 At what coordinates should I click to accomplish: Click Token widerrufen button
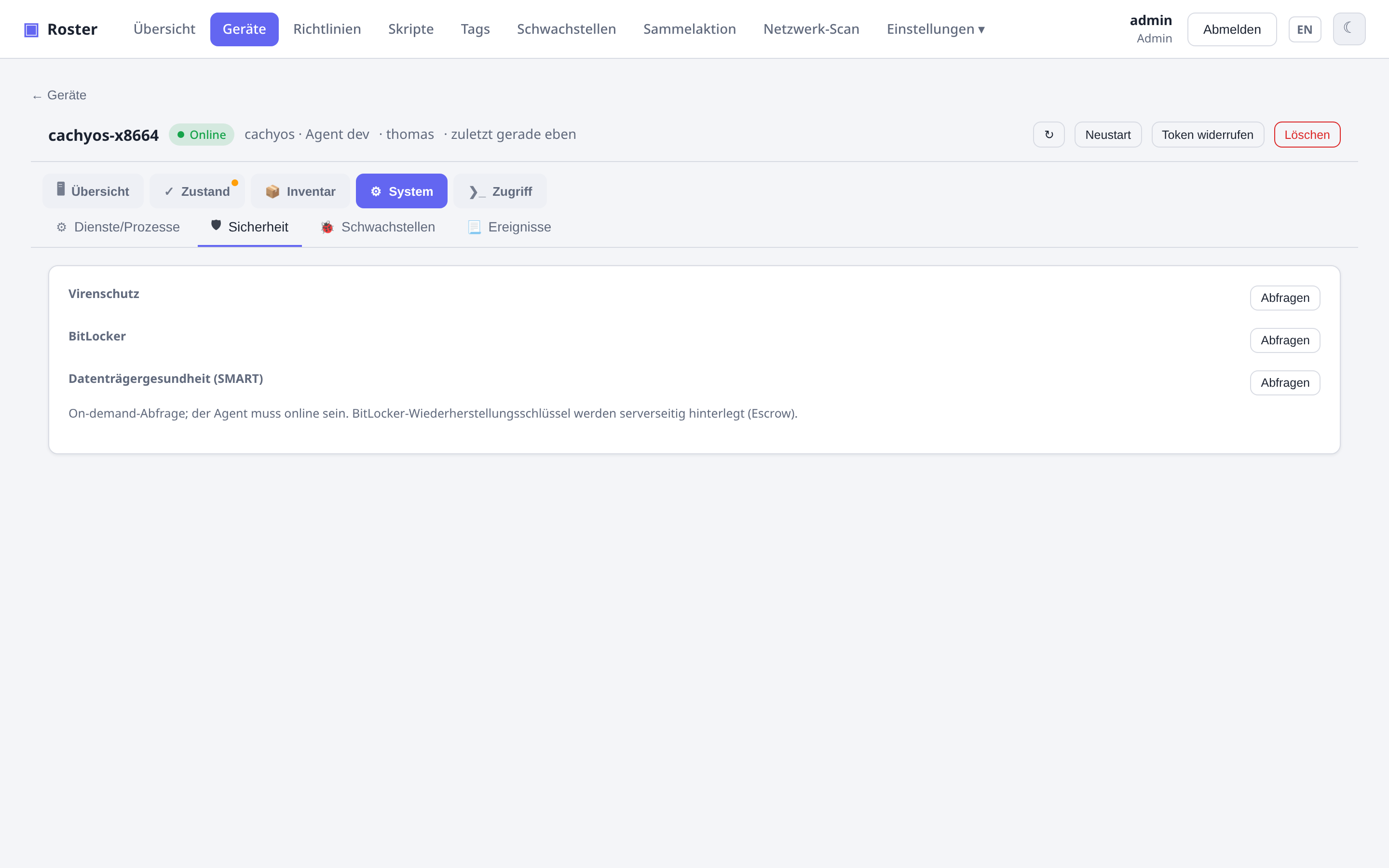[x=1208, y=135]
